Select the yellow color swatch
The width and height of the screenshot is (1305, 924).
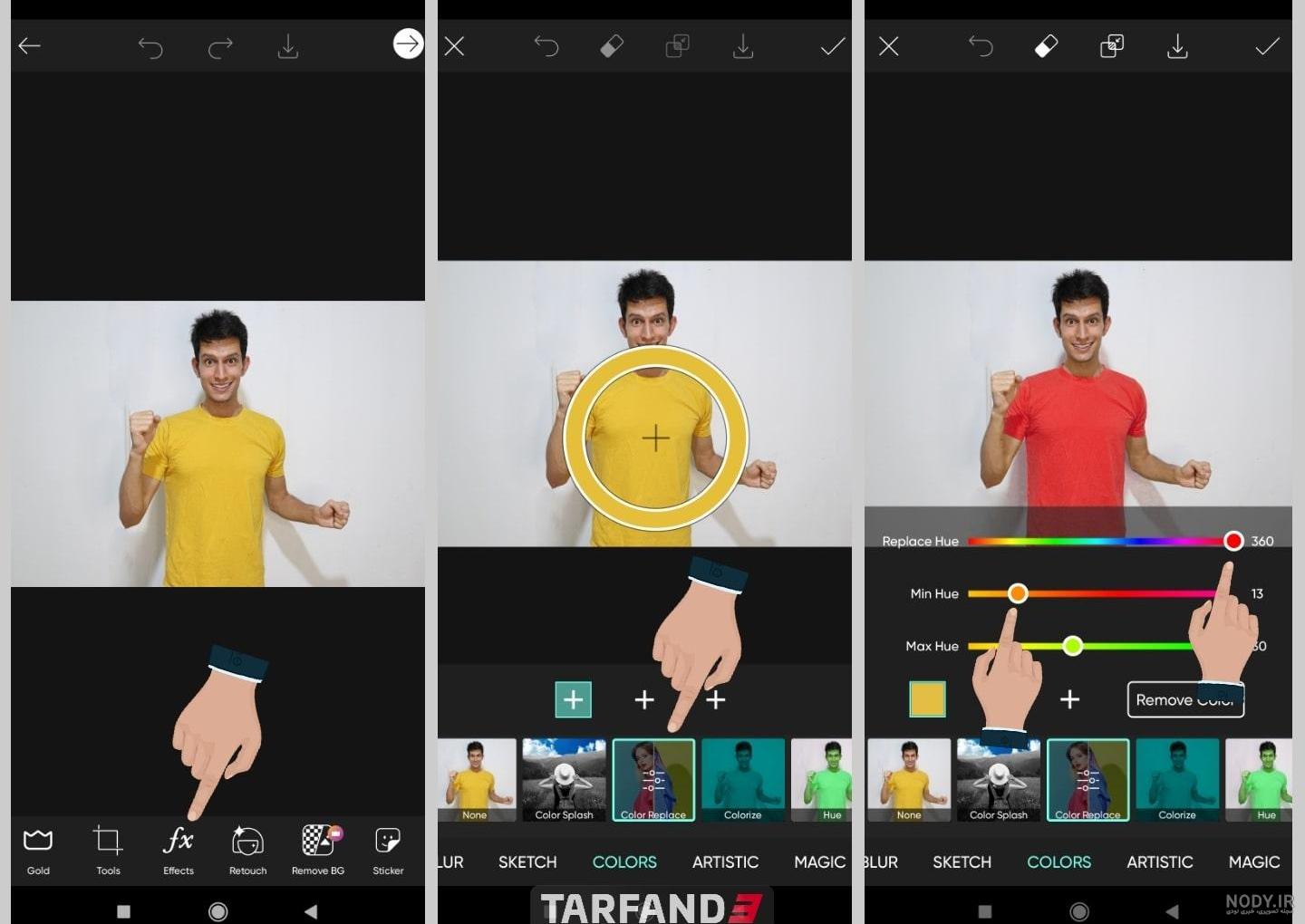pos(927,699)
